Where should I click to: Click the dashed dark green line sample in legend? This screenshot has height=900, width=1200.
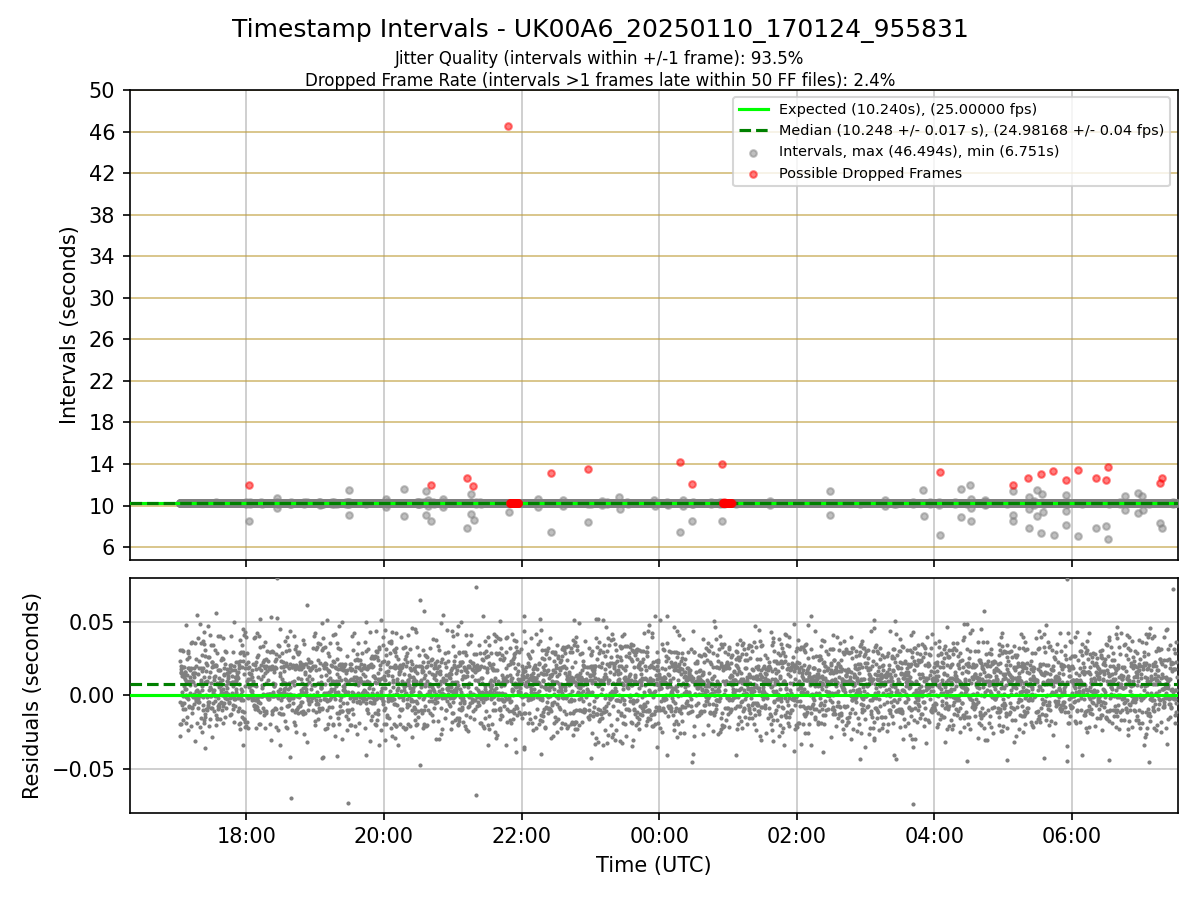[754, 130]
